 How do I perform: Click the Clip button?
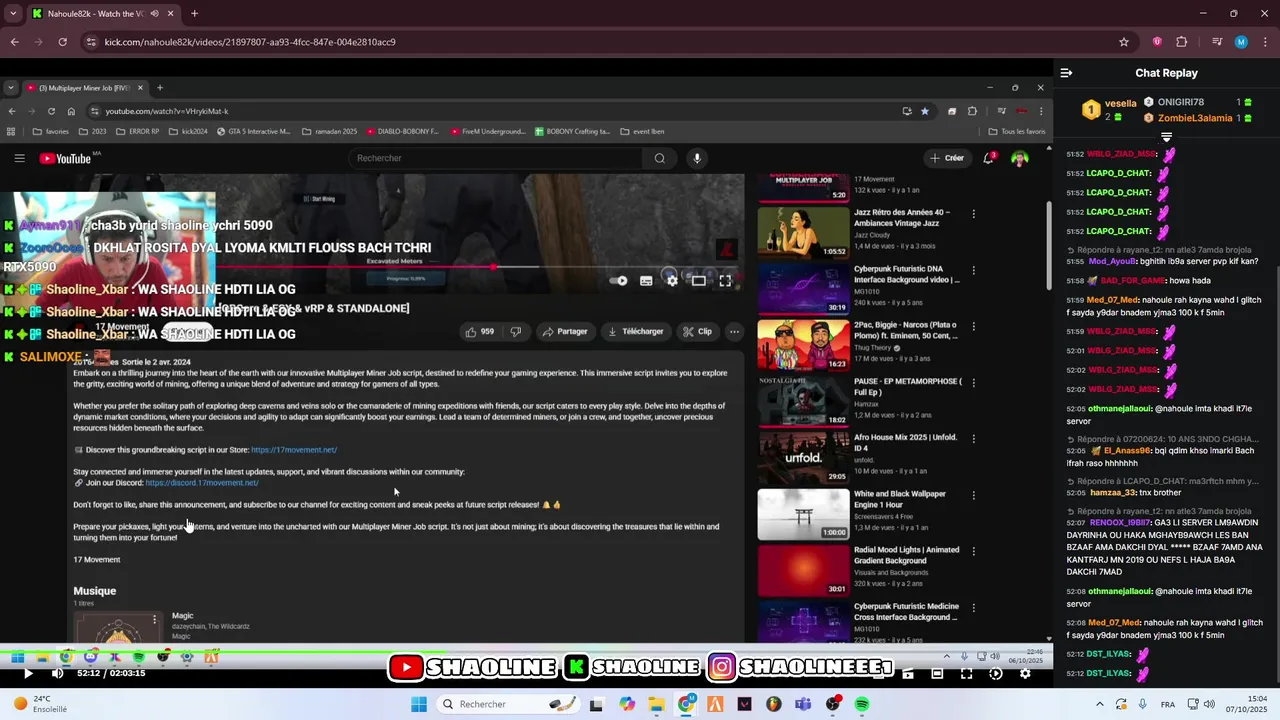pos(698,331)
